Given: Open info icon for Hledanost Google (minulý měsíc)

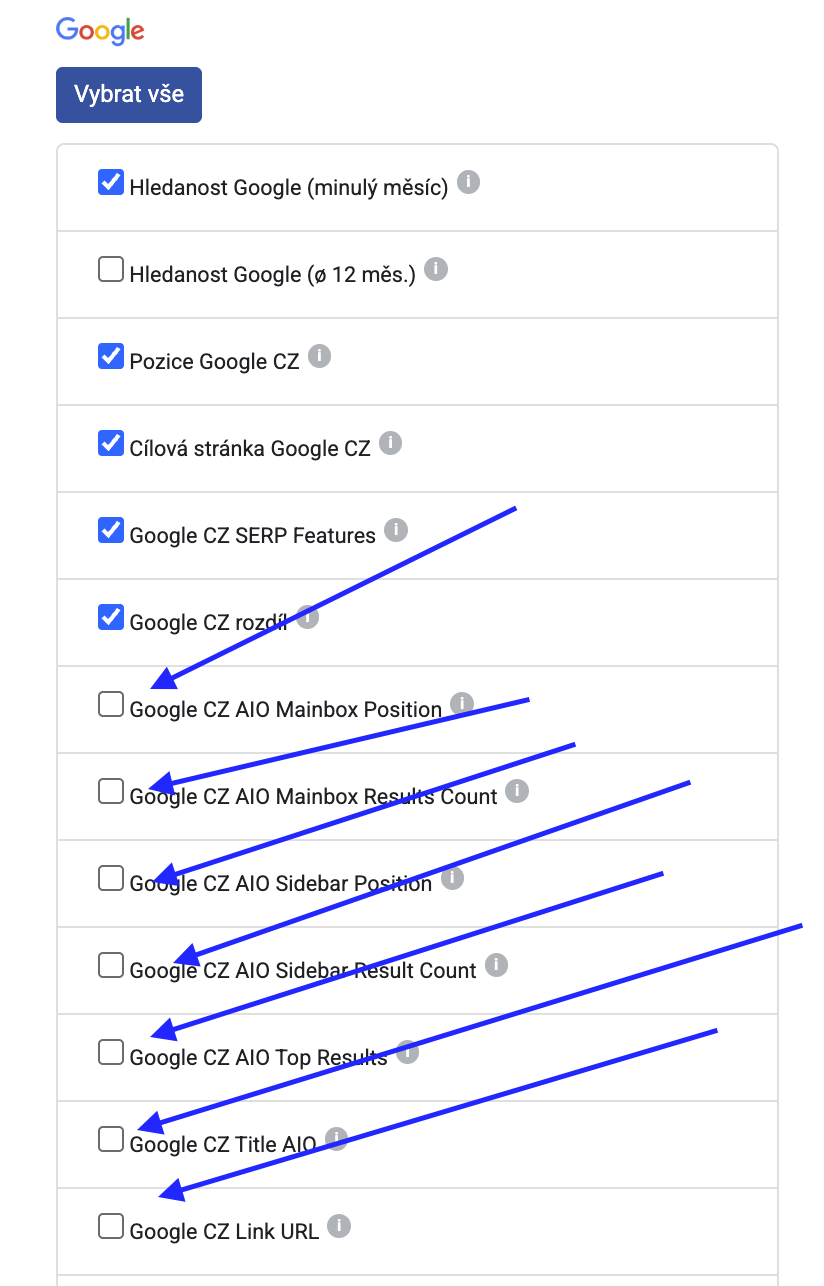Looking at the screenshot, I should click(468, 183).
